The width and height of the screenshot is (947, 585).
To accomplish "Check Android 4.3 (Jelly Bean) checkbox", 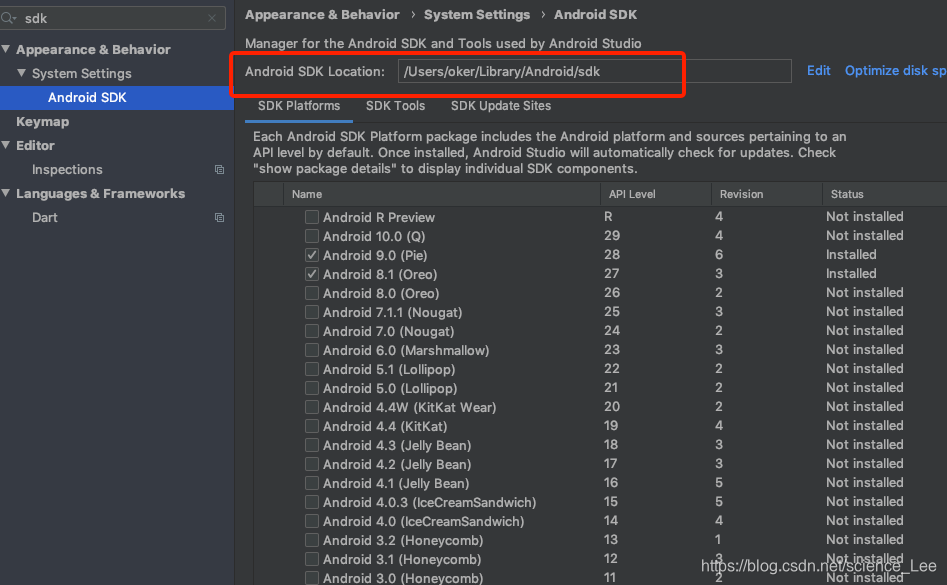I will [x=312, y=445].
